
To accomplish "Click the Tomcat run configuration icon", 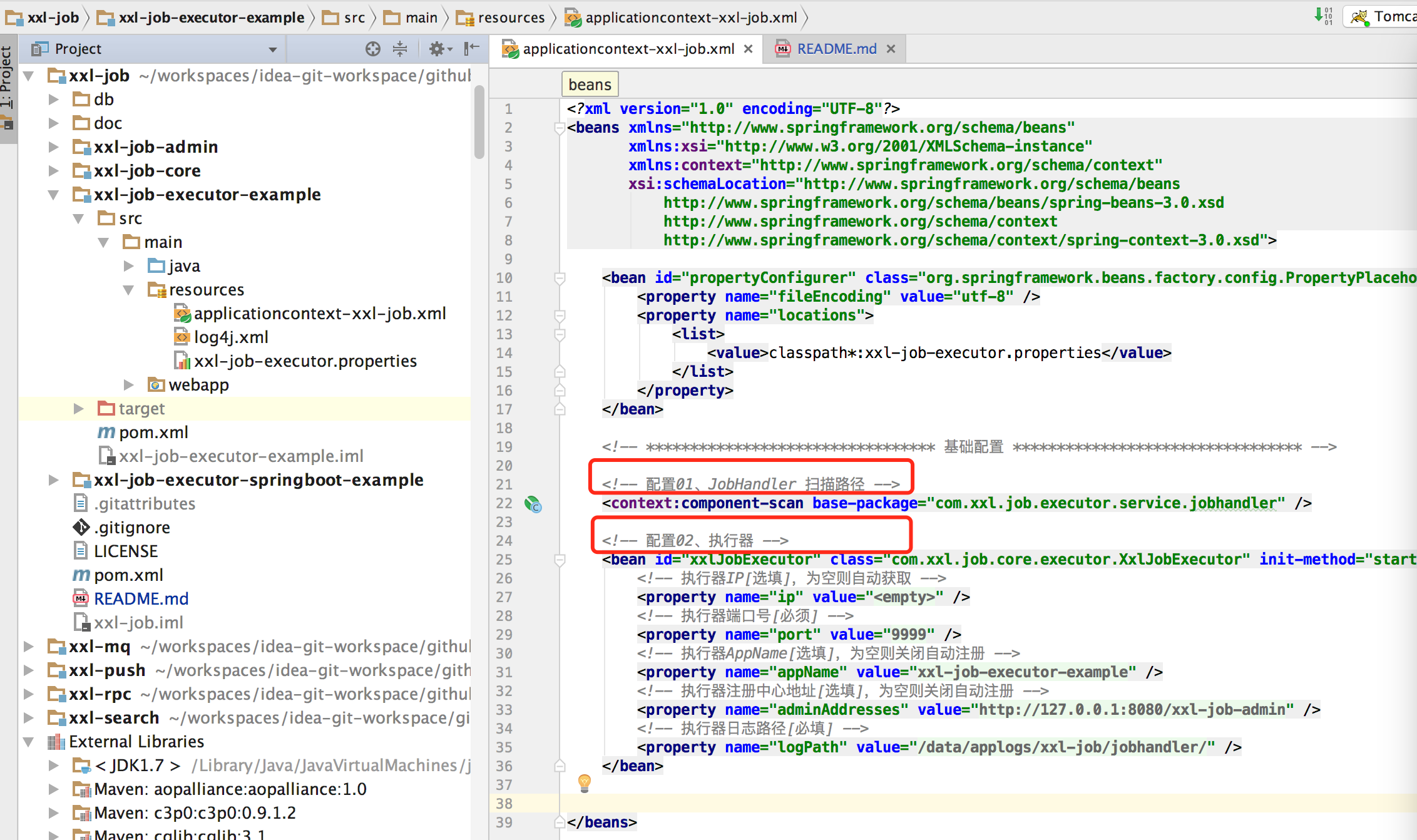I will coord(1359,17).
